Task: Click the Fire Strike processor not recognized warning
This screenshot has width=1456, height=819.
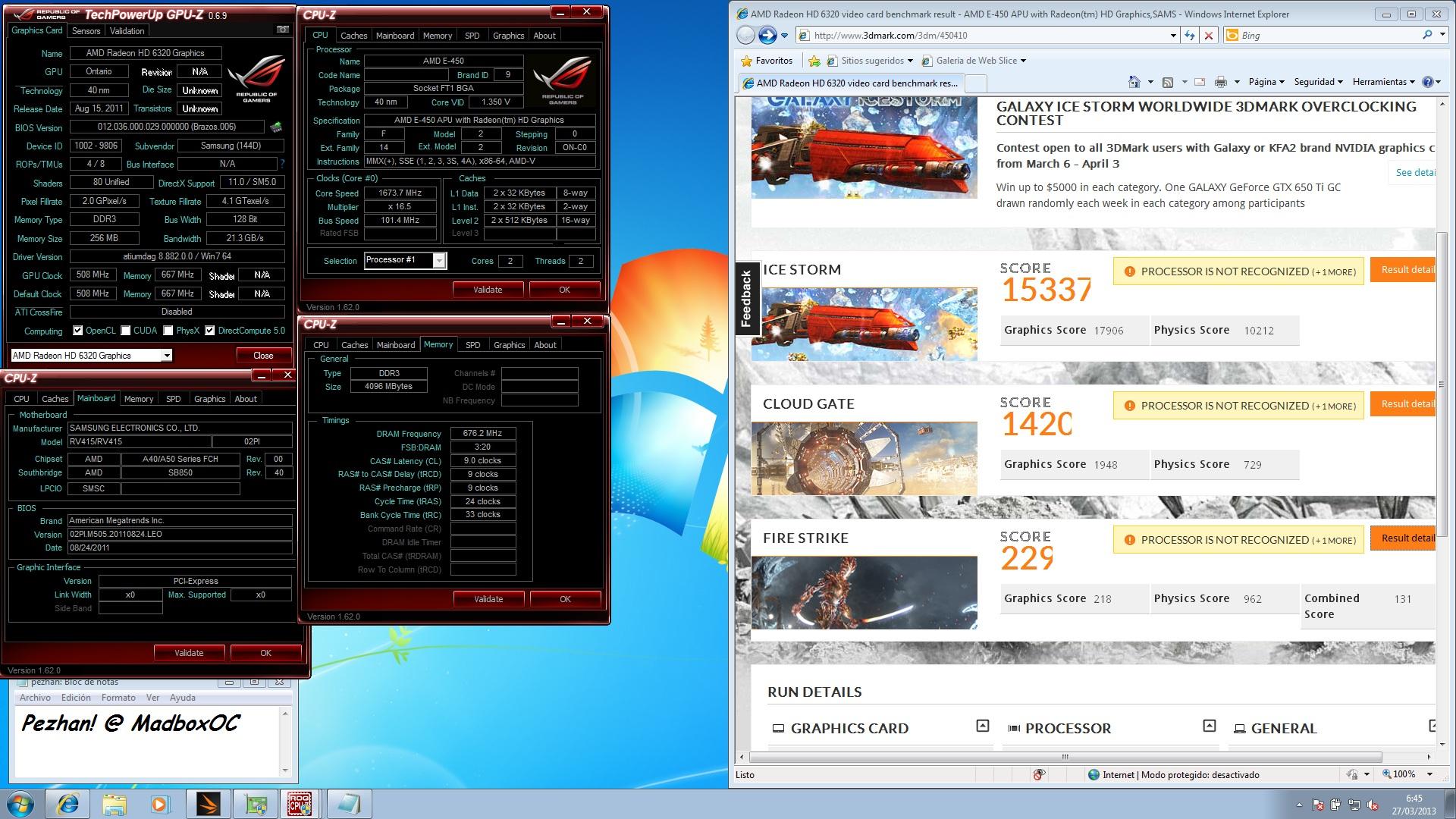Action: (x=1238, y=540)
